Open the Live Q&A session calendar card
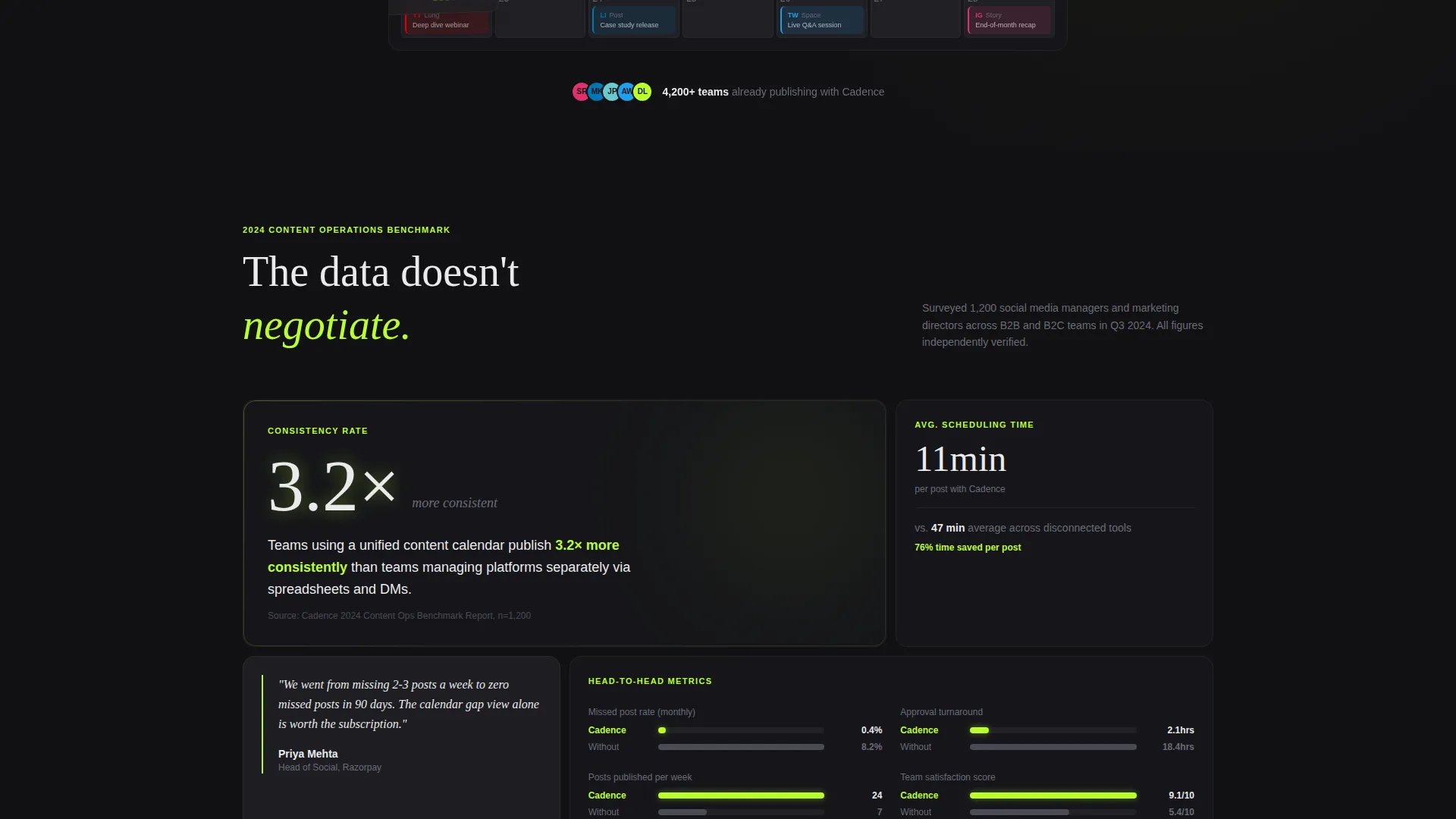This screenshot has height=819, width=1456. point(821,20)
